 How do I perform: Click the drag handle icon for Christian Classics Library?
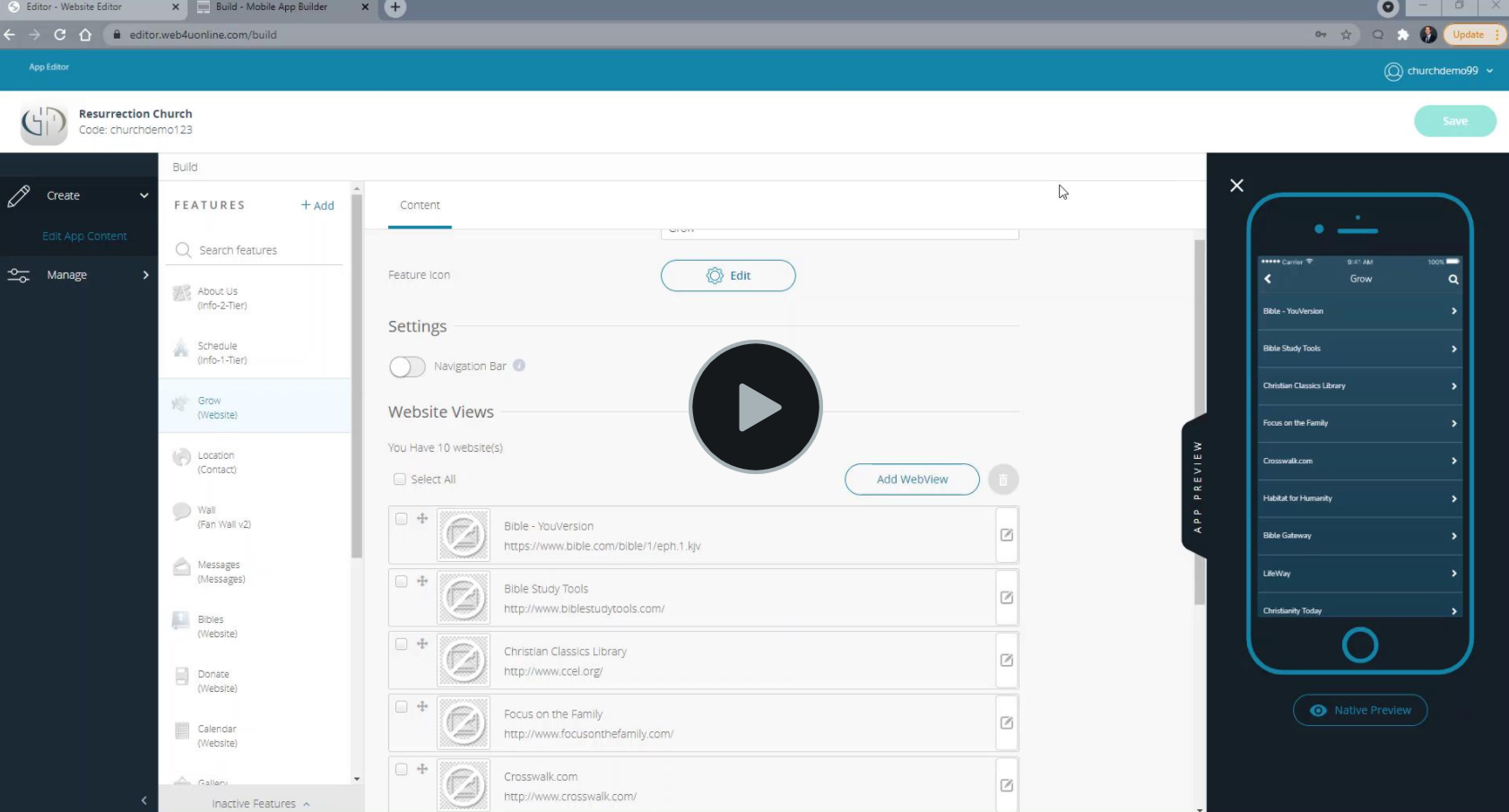(x=422, y=644)
